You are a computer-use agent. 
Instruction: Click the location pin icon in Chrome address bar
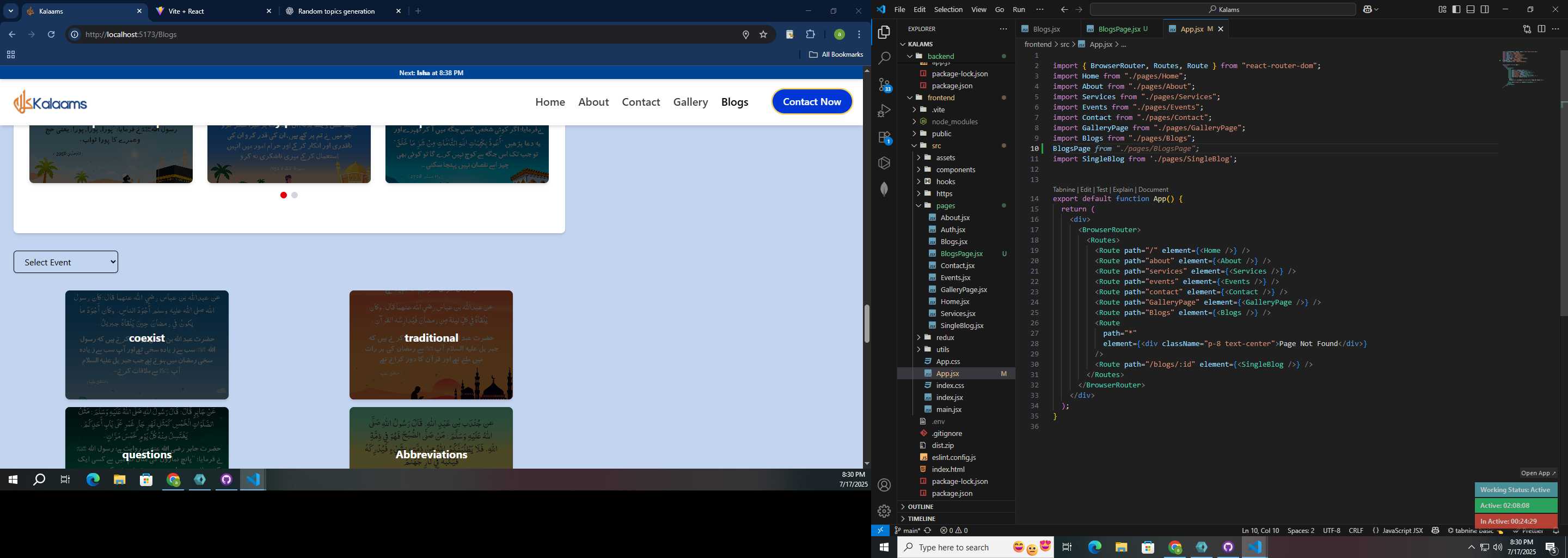coord(745,35)
